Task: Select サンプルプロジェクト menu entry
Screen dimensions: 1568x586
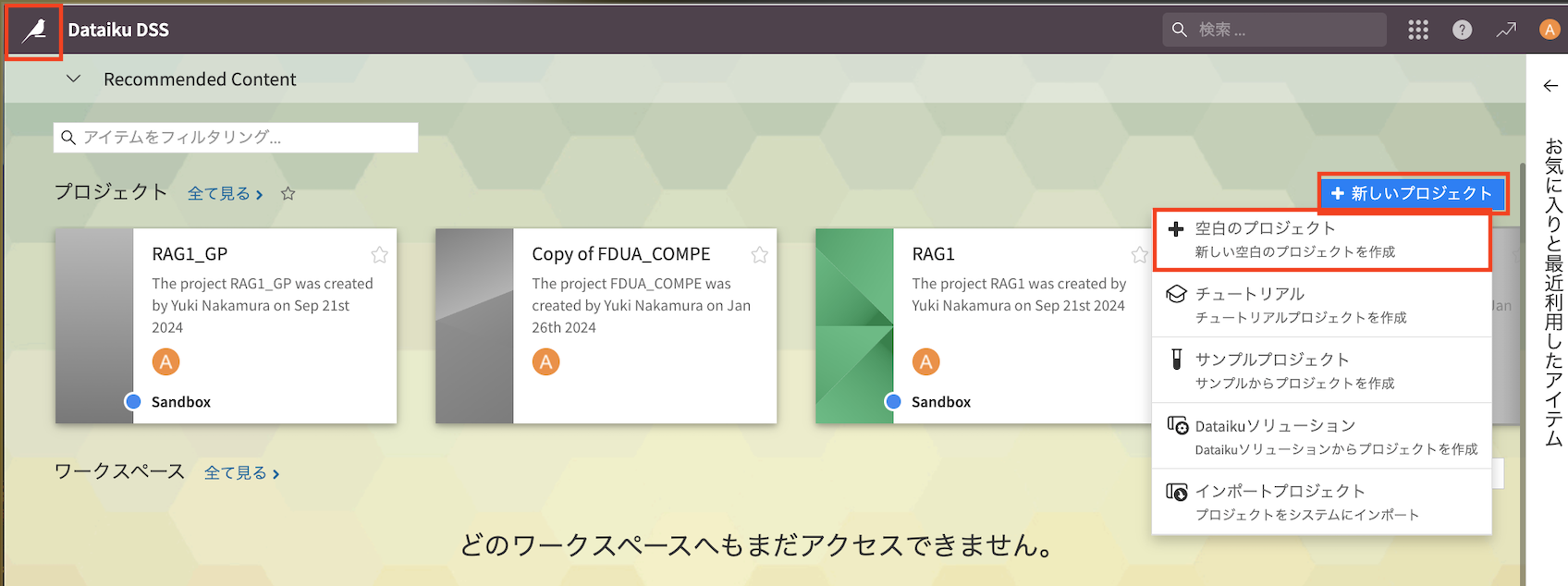Action: [1321, 371]
